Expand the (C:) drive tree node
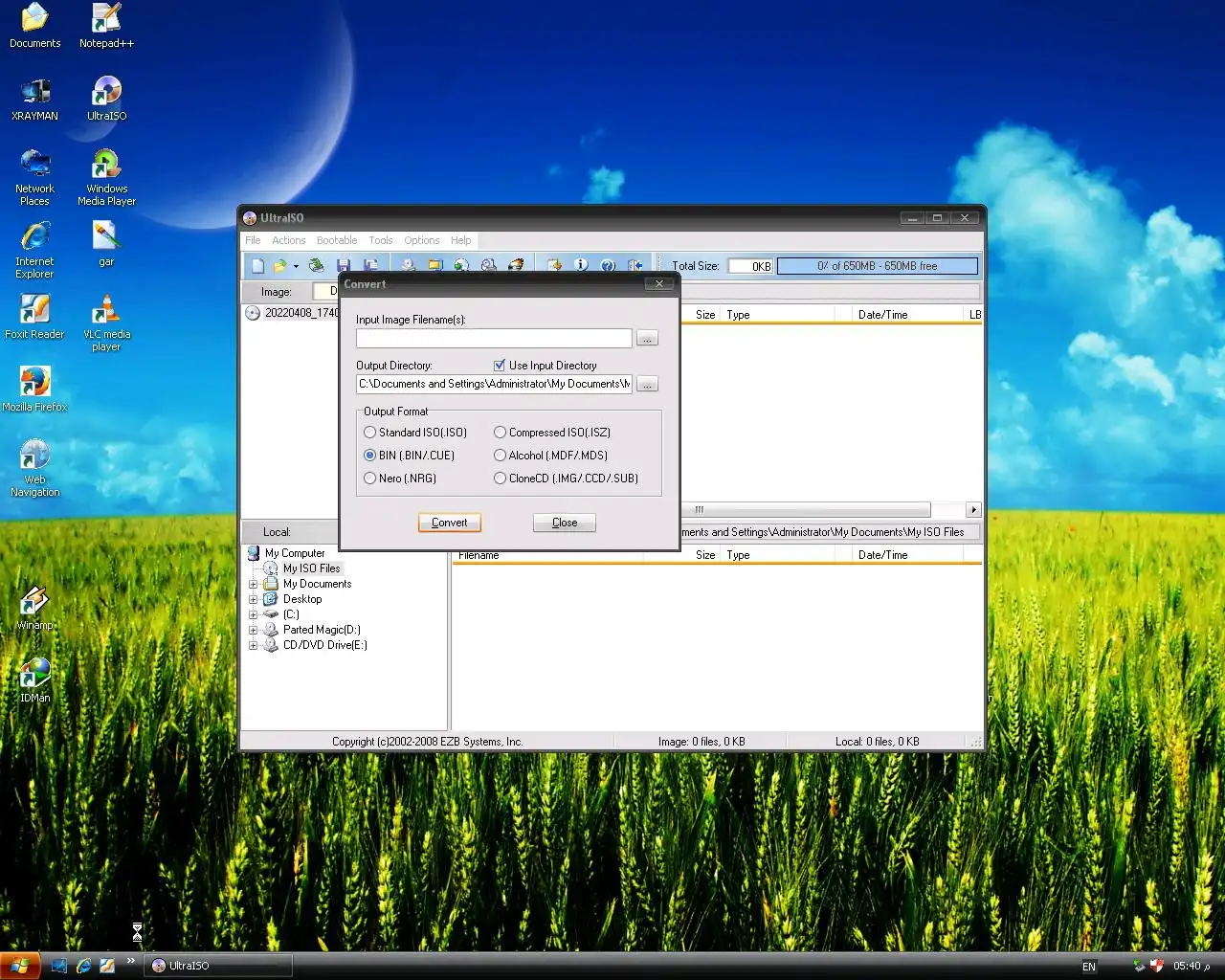 [x=253, y=614]
